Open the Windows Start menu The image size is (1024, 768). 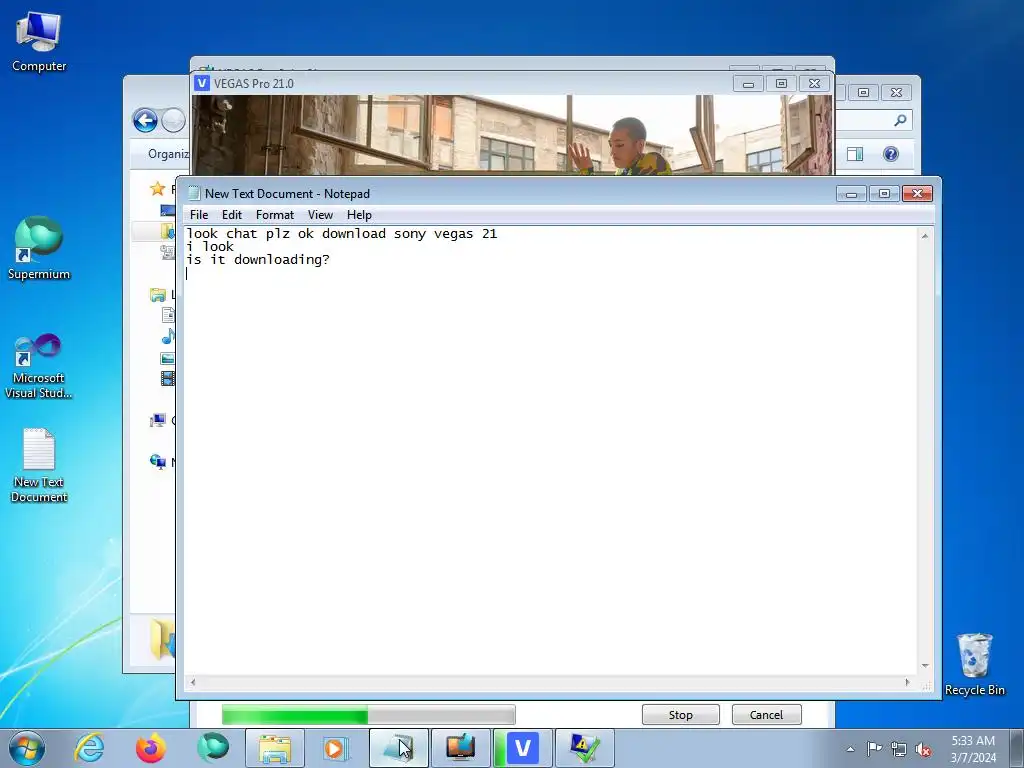click(27, 748)
